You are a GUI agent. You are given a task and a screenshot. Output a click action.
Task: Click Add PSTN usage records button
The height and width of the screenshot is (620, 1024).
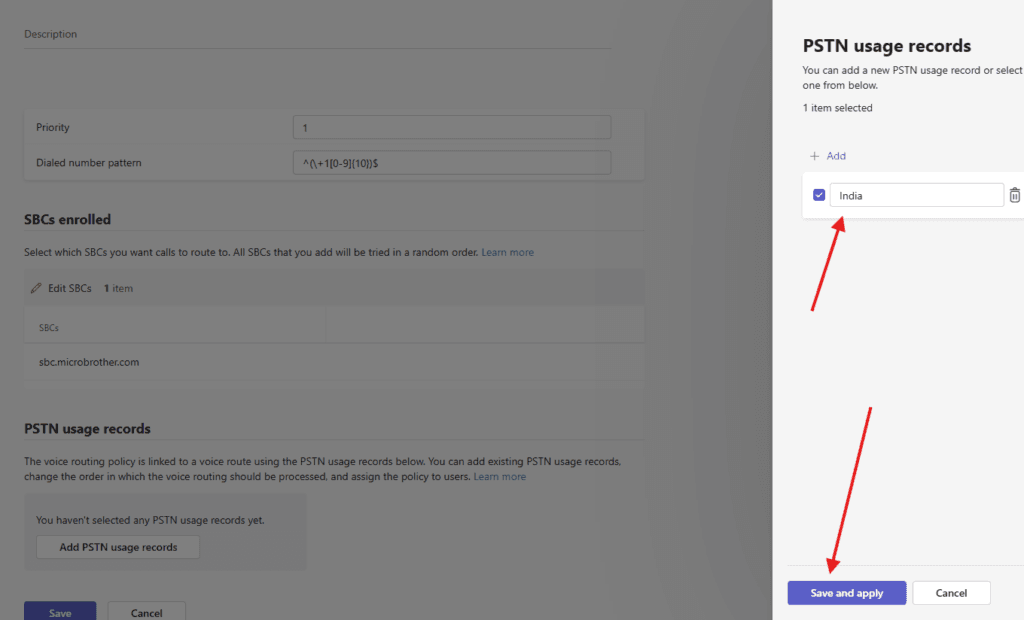coord(118,547)
